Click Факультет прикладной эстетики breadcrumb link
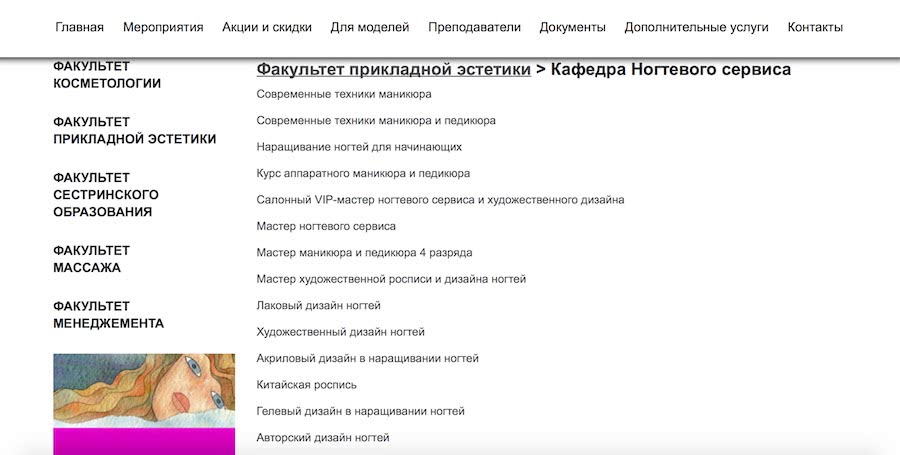900x455 pixels. pos(393,70)
